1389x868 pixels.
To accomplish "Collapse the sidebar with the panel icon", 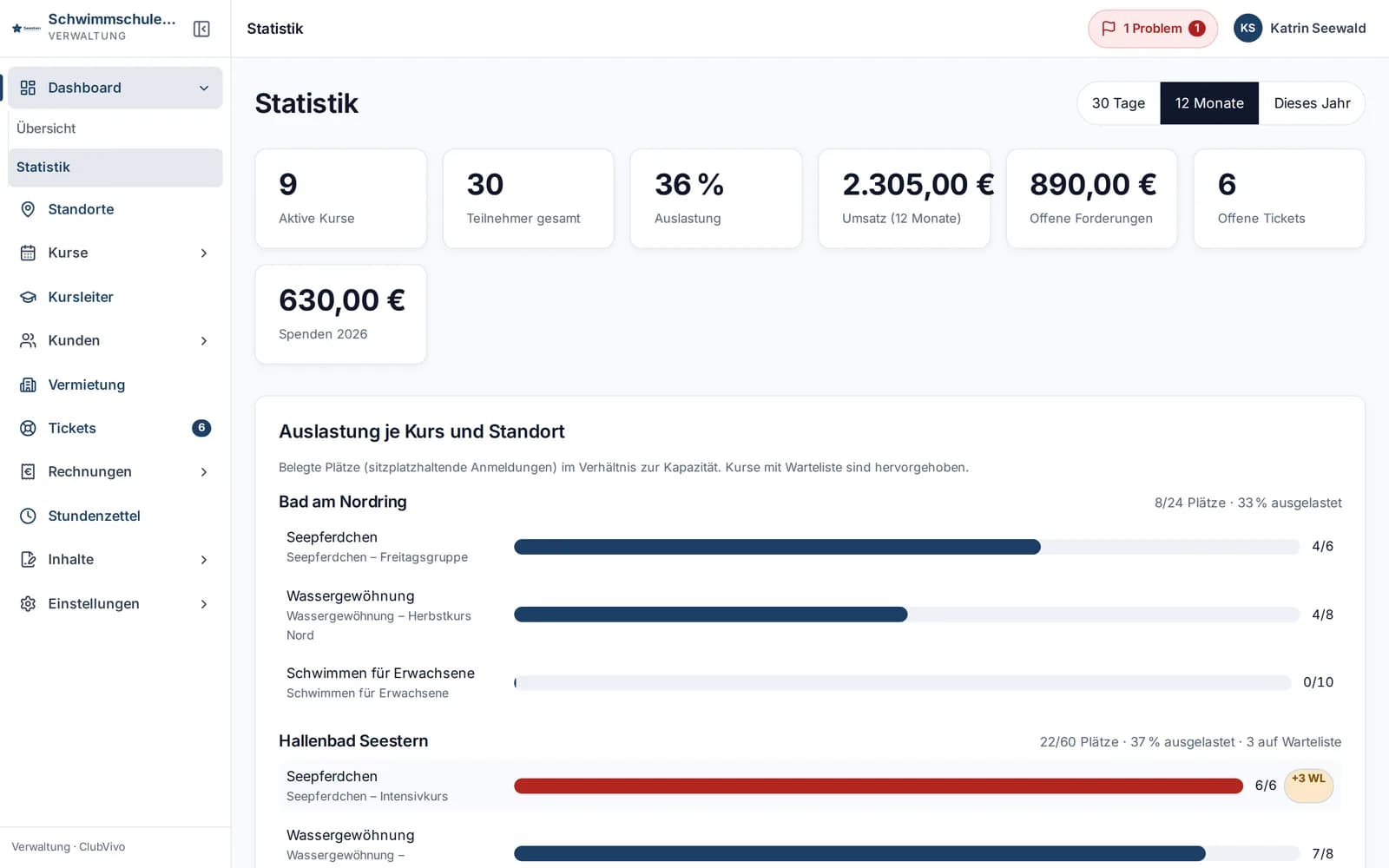I will click(201, 29).
